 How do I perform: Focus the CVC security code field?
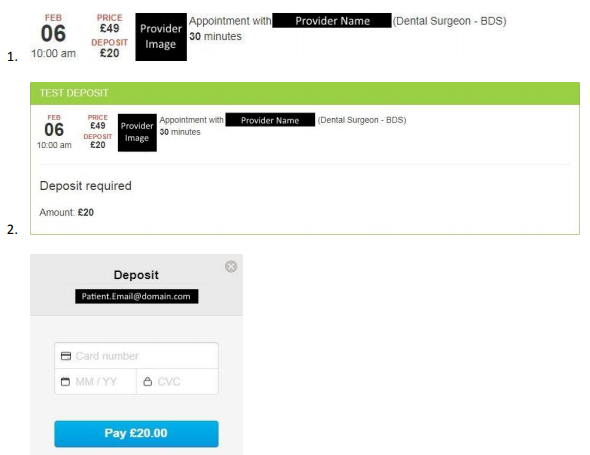(177, 382)
